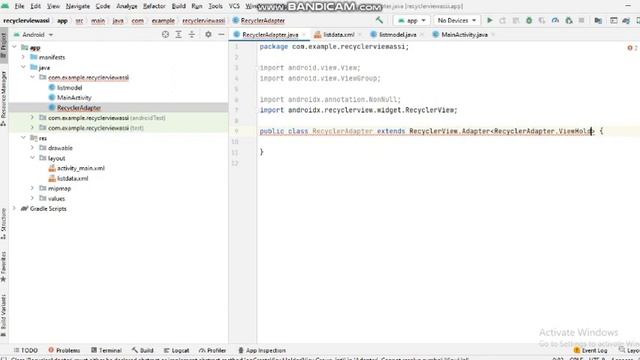Image resolution: width=640 pixels, height=360 pixels.
Task: Open the Build menu
Action: point(178,6)
